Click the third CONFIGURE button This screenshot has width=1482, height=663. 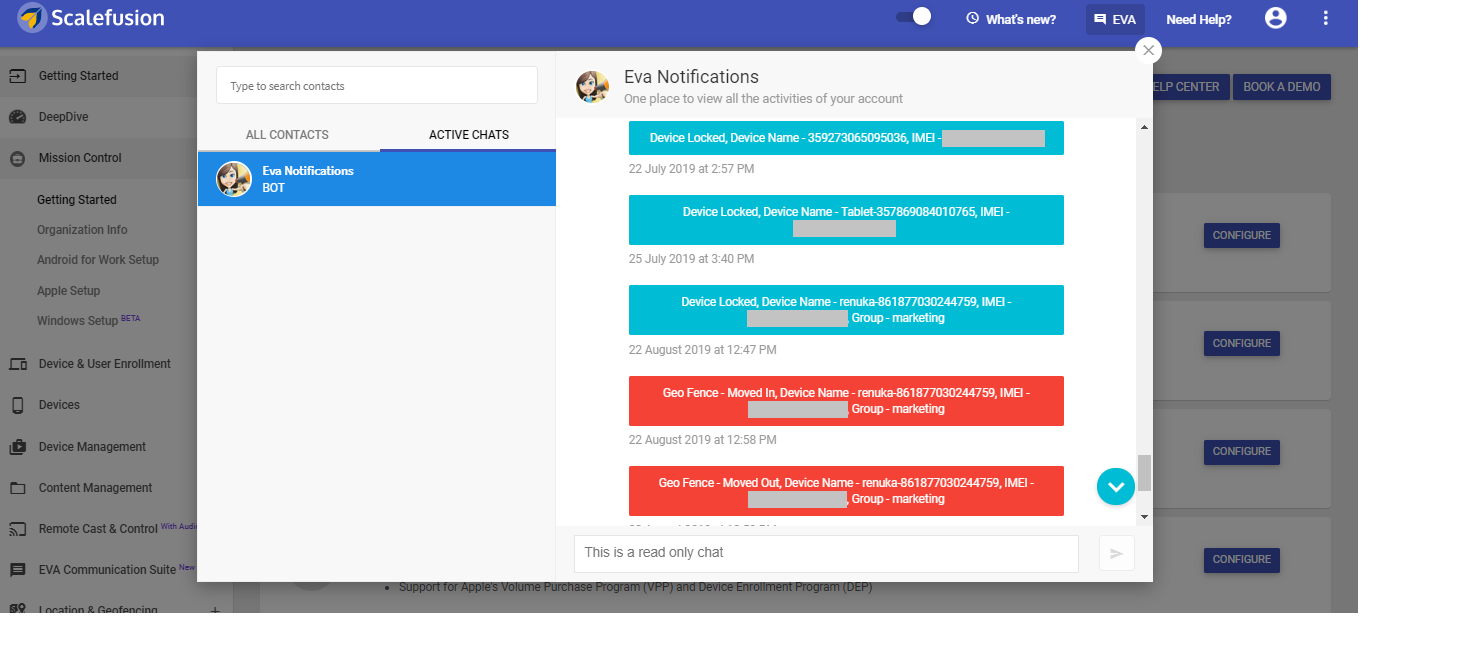click(1242, 451)
